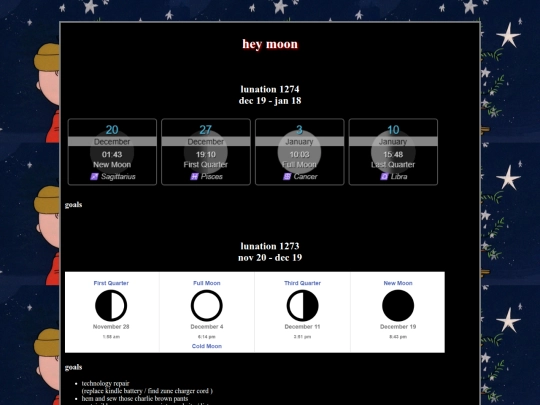Click the goals heading under lunation 1273
540x405 pixels.
(x=73, y=367)
